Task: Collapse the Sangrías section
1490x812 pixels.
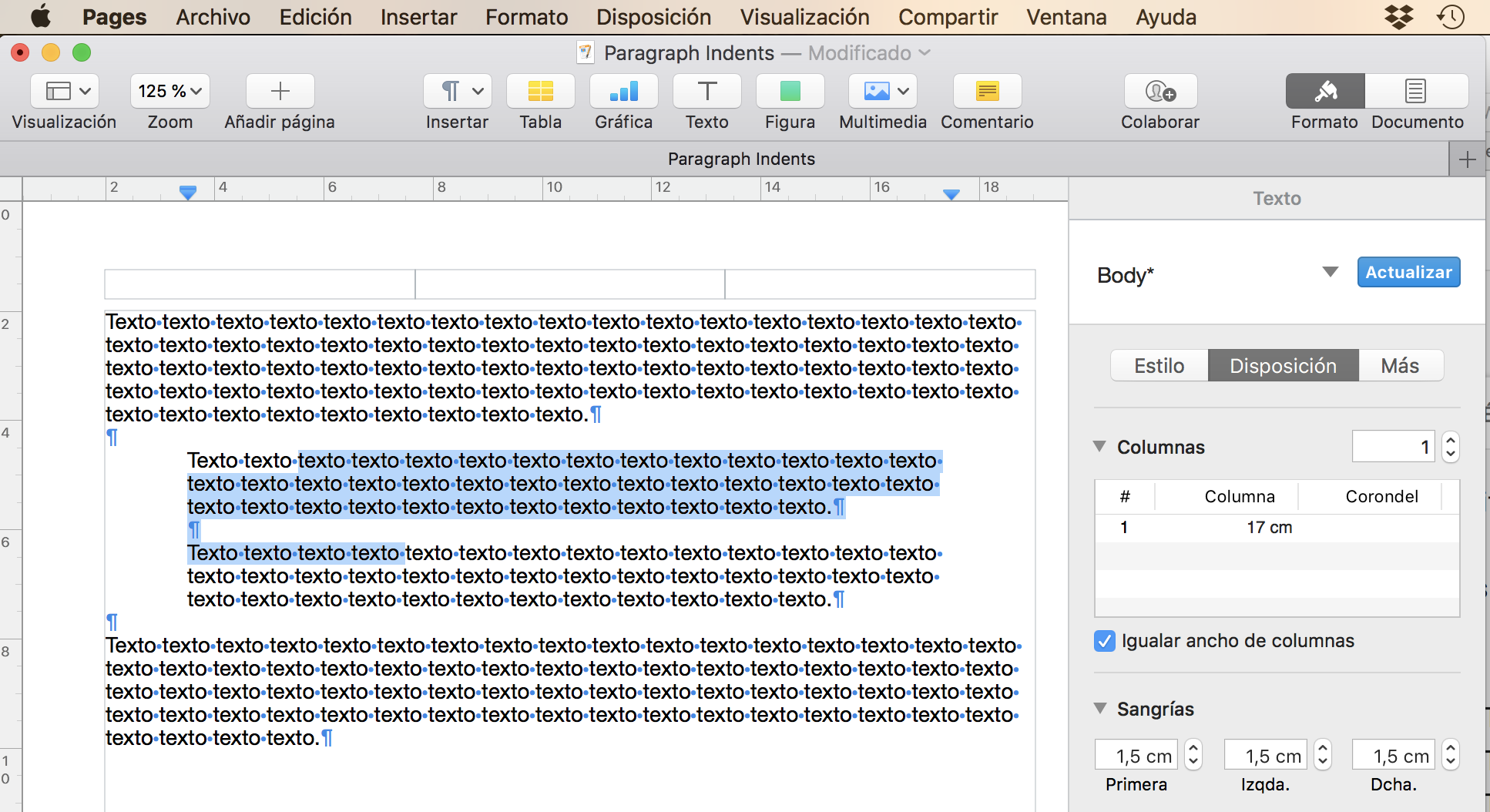Action: point(1100,709)
